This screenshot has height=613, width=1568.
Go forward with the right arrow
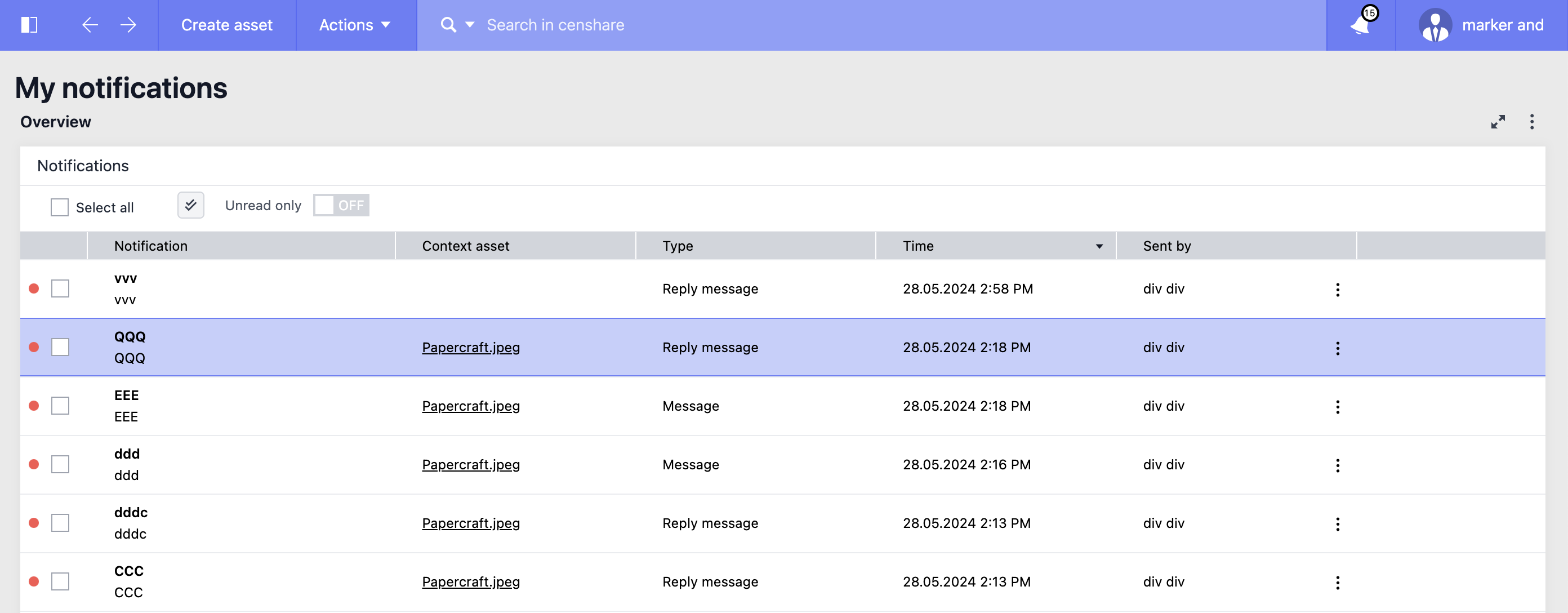pyautogui.click(x=128, y=25)
